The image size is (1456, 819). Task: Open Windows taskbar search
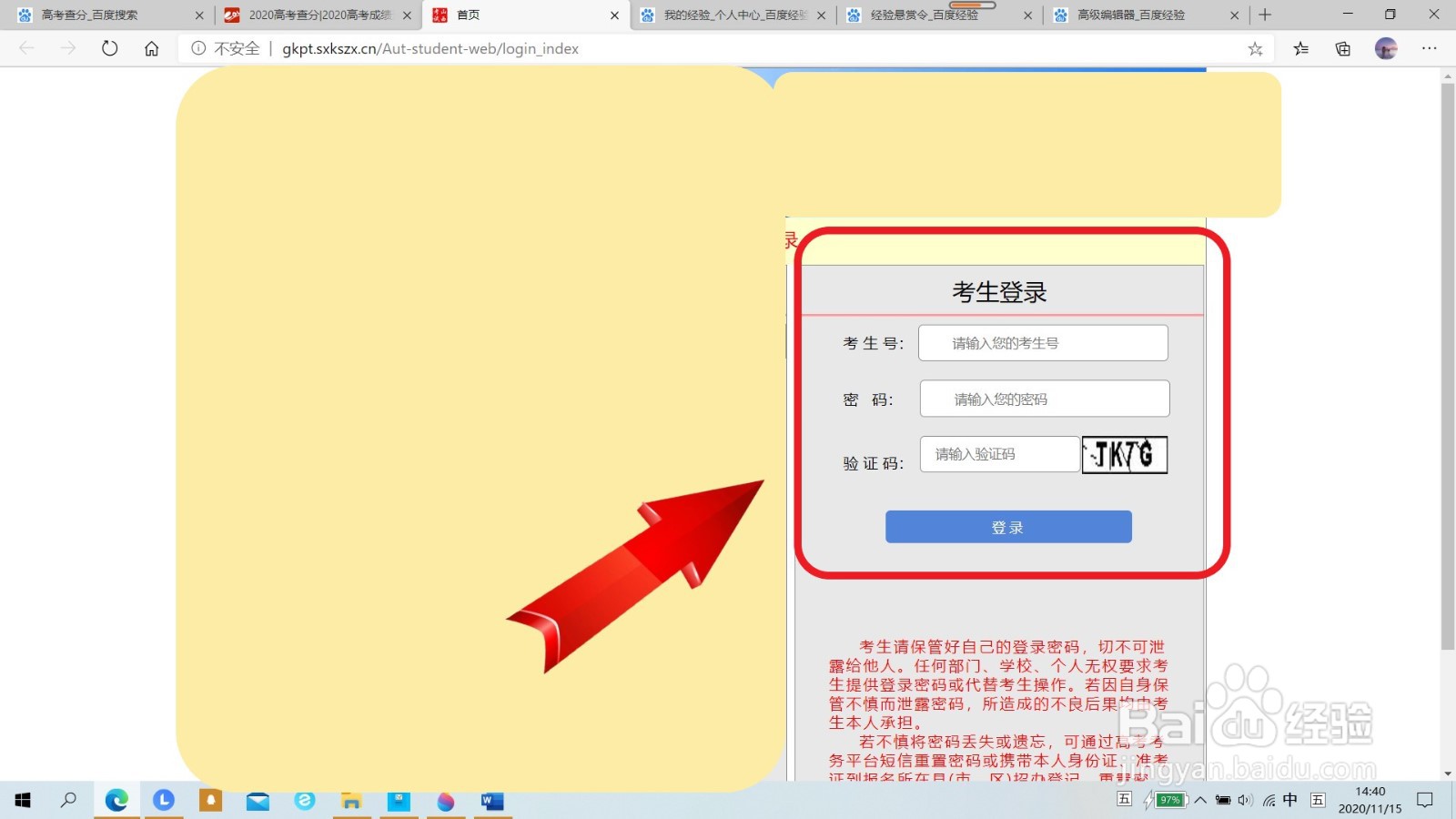click(x=68, y=800)
